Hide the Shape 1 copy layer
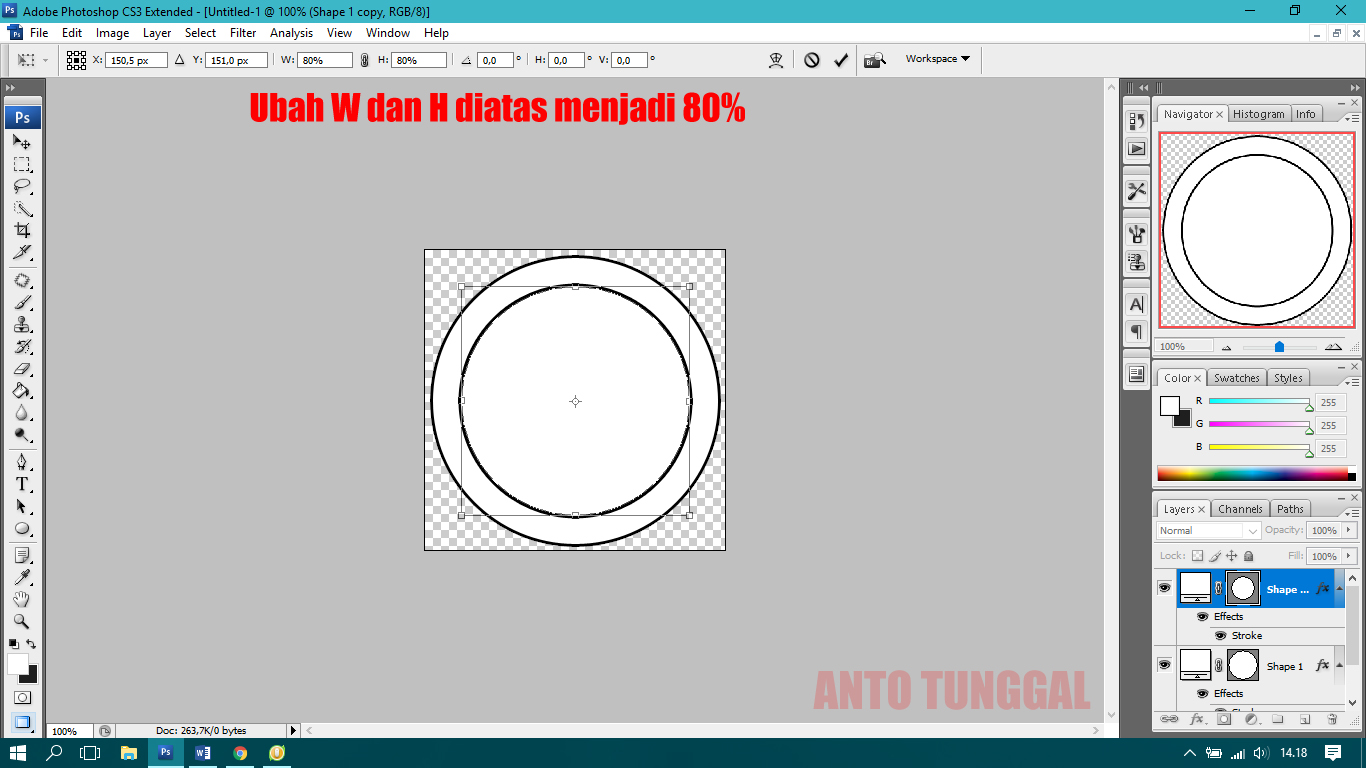This screenshot has height=768, width=1366. [x=1164, y=588]
